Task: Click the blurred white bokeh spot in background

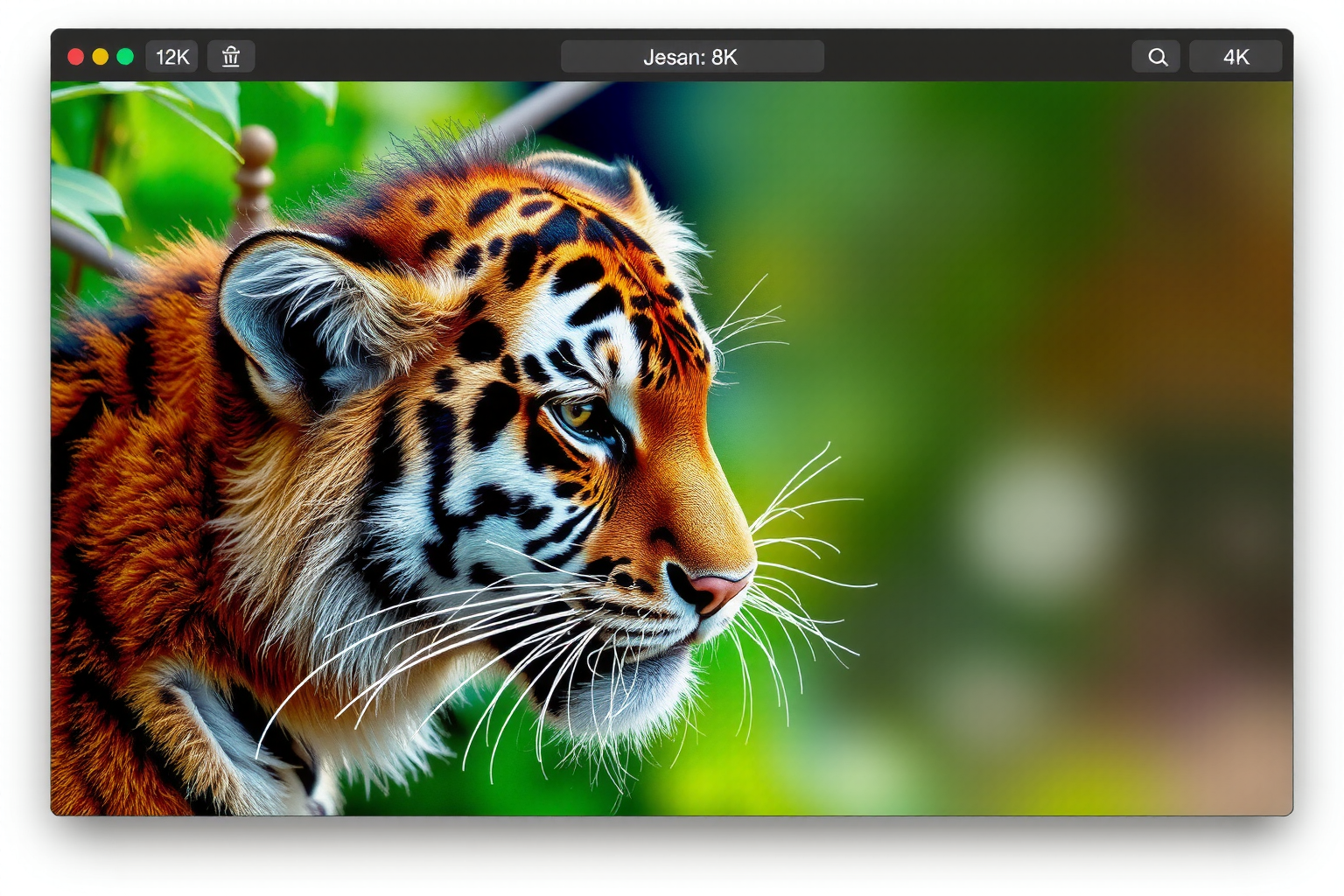Action: pos(1039,518)
